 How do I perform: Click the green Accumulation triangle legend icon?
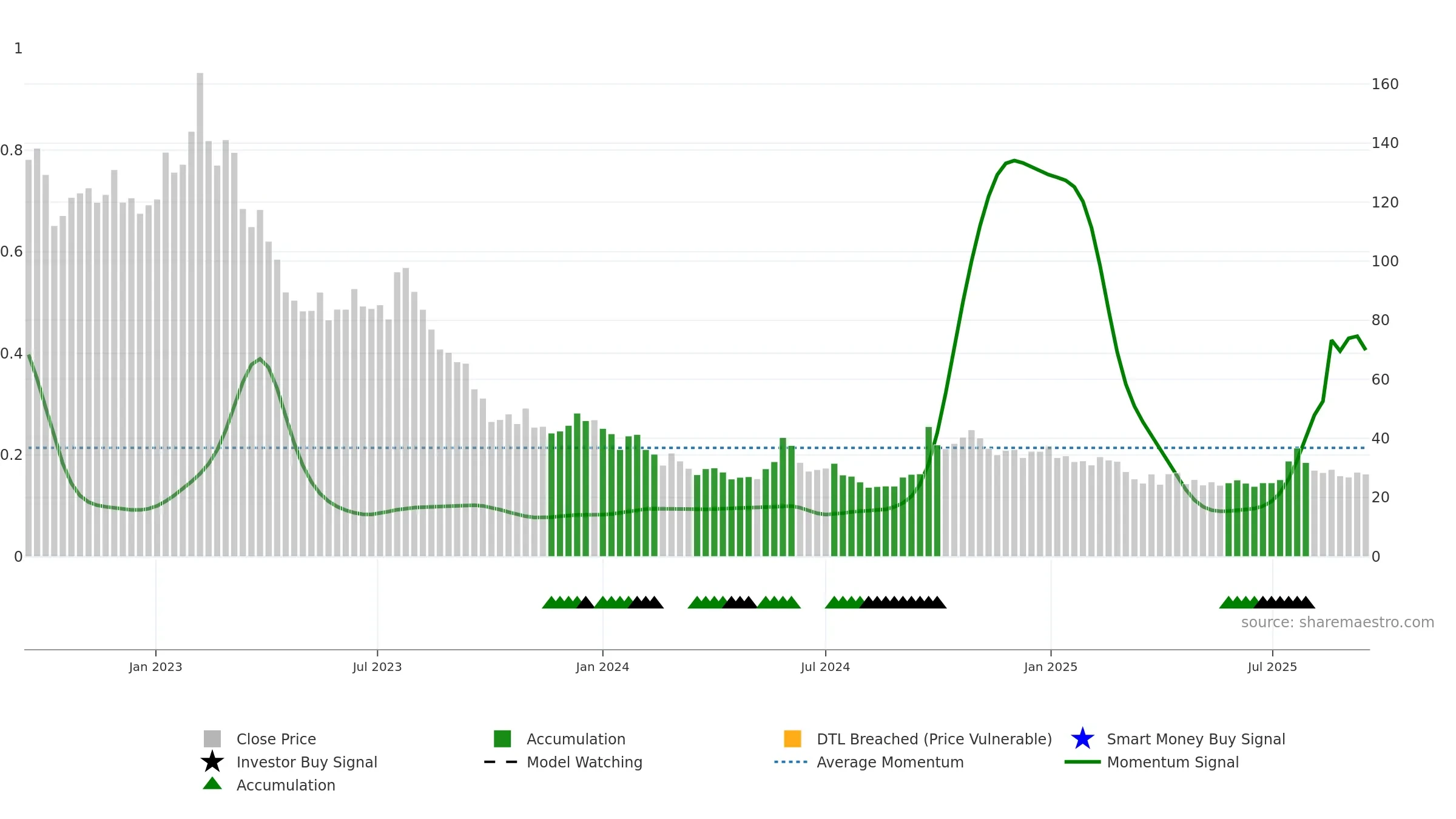tap(212, 783)
